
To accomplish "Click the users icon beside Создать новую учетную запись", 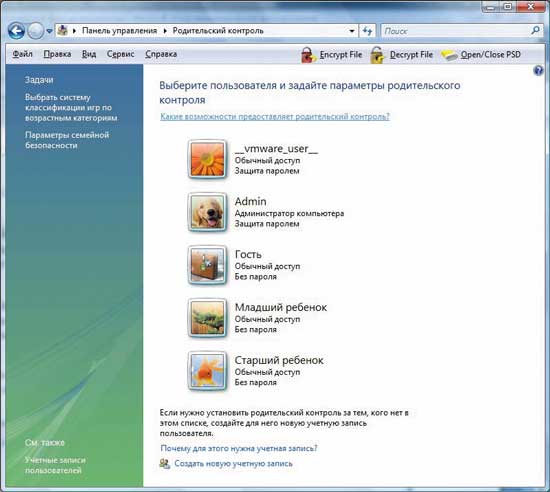I will click(x=165, y=464).
